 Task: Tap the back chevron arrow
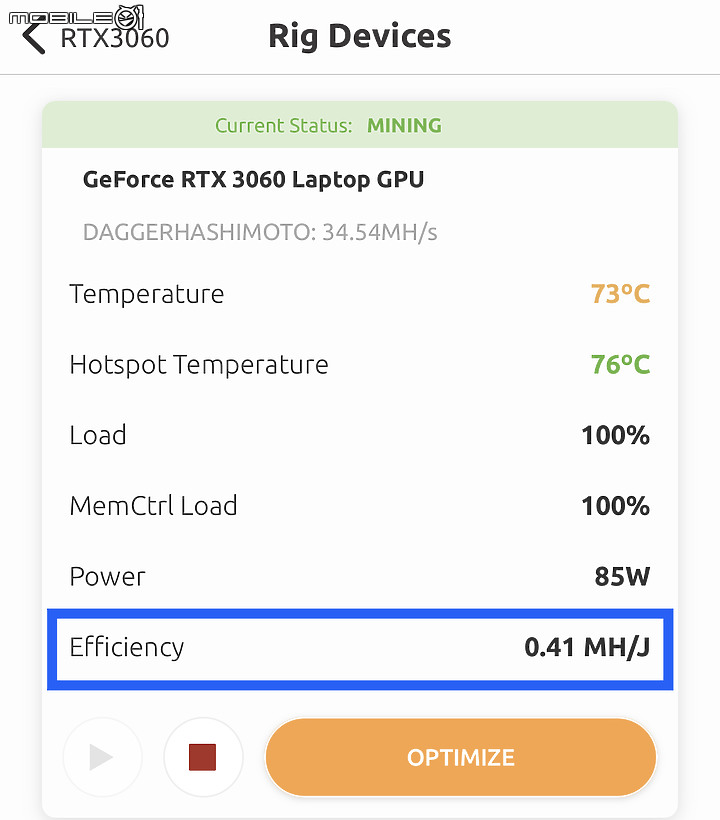34,39
